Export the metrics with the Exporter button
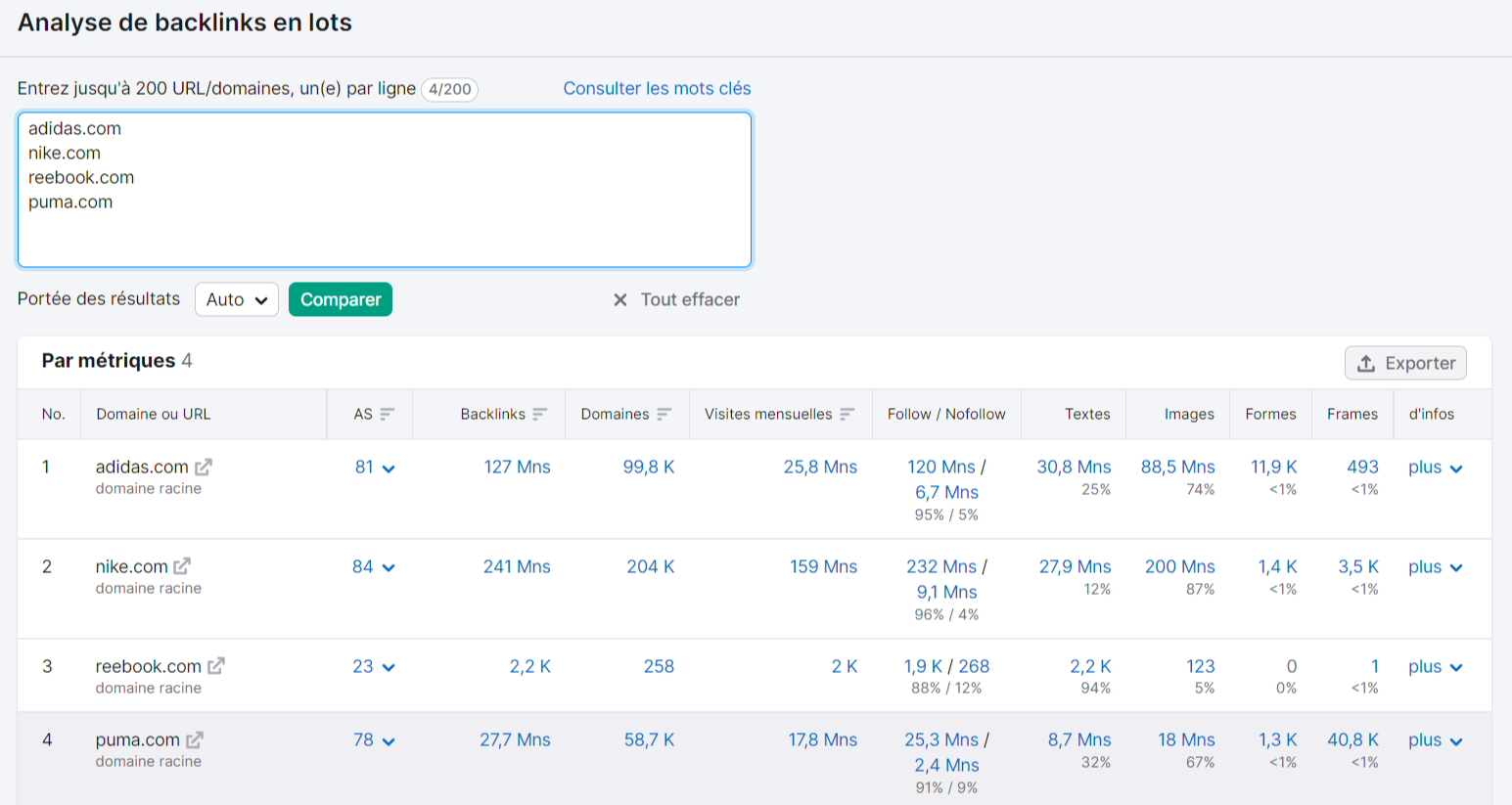The image size is (1512, 805). click(1405, 362)
